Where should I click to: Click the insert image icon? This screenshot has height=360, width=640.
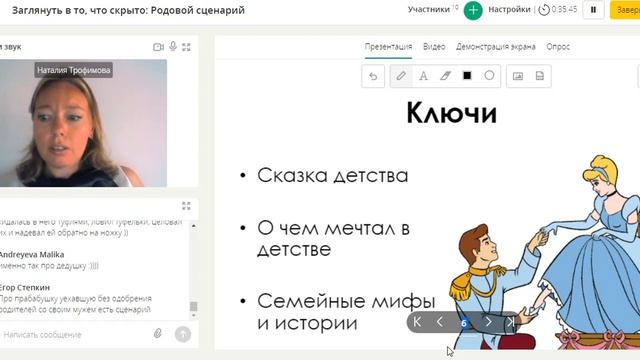click(518, 76)
